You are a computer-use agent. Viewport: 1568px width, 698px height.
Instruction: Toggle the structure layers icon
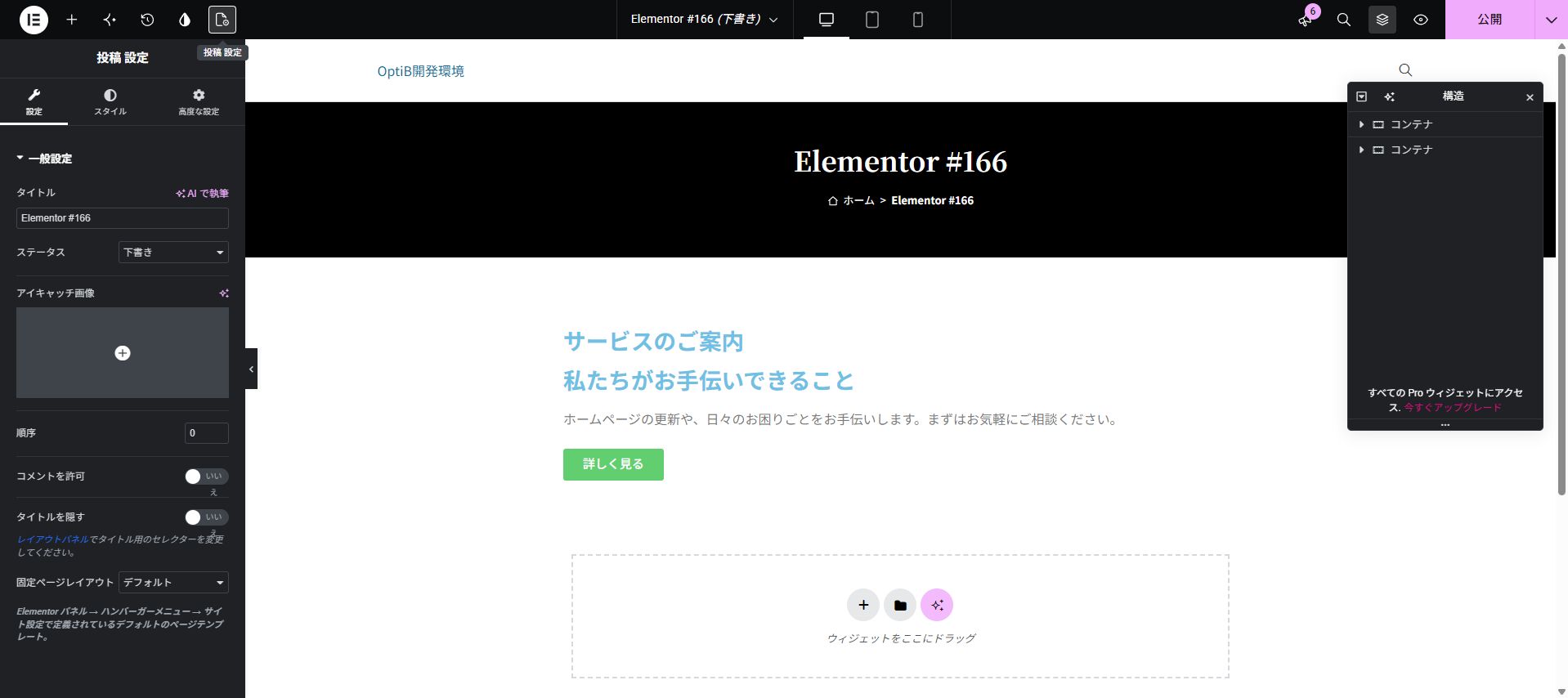(x=1382, y=20)
